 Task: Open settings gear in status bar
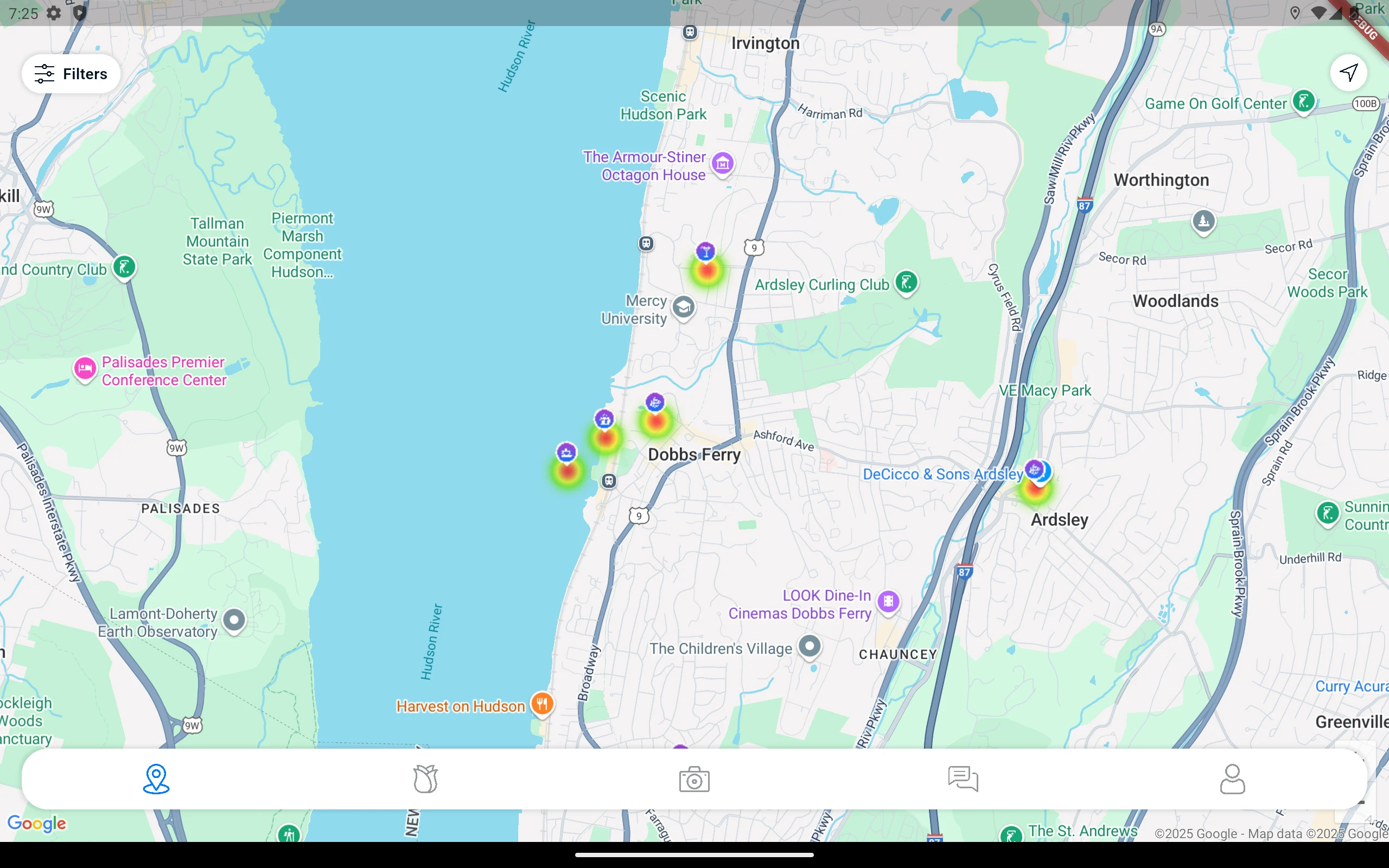[54, 13]
